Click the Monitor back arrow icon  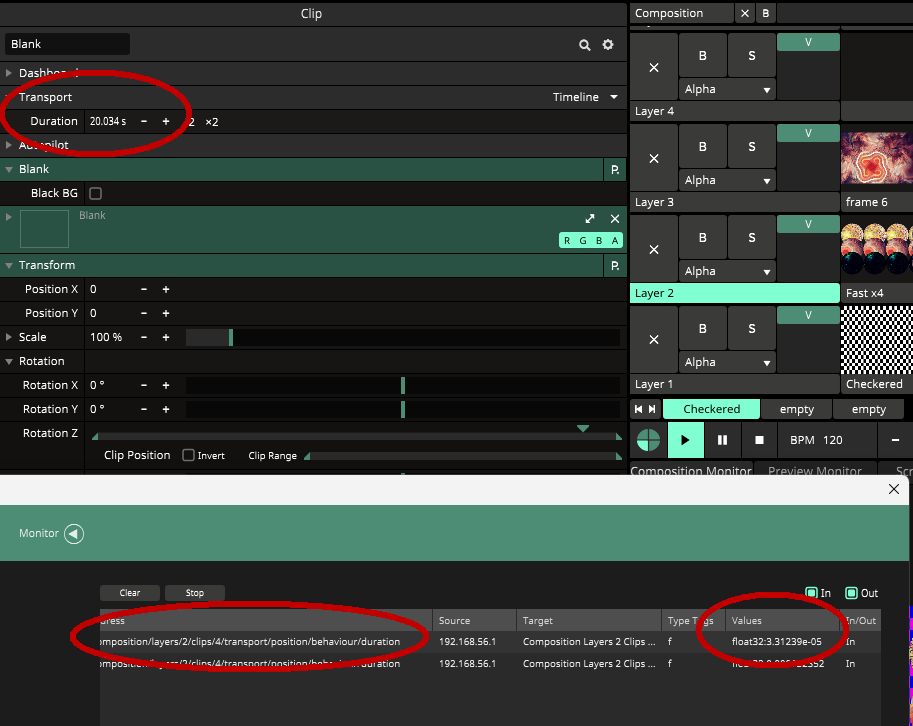click(x=73, y=534)
